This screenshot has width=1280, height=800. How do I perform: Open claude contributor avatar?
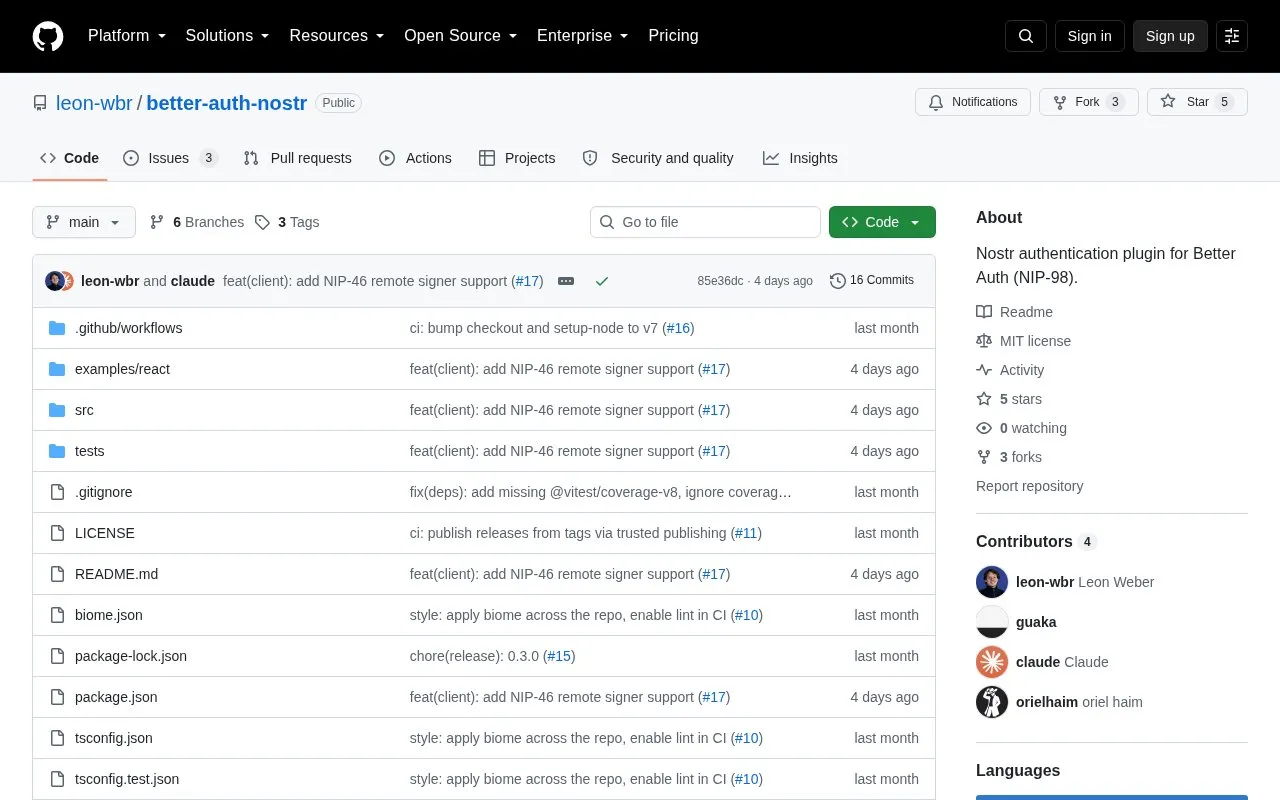click(992, 662)
